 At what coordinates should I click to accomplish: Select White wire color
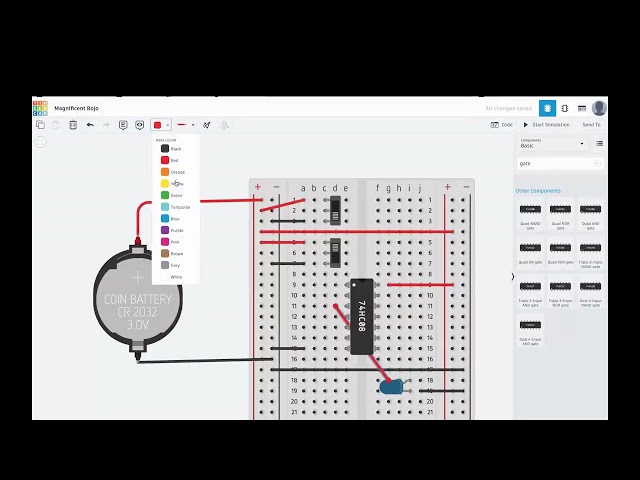171,277
